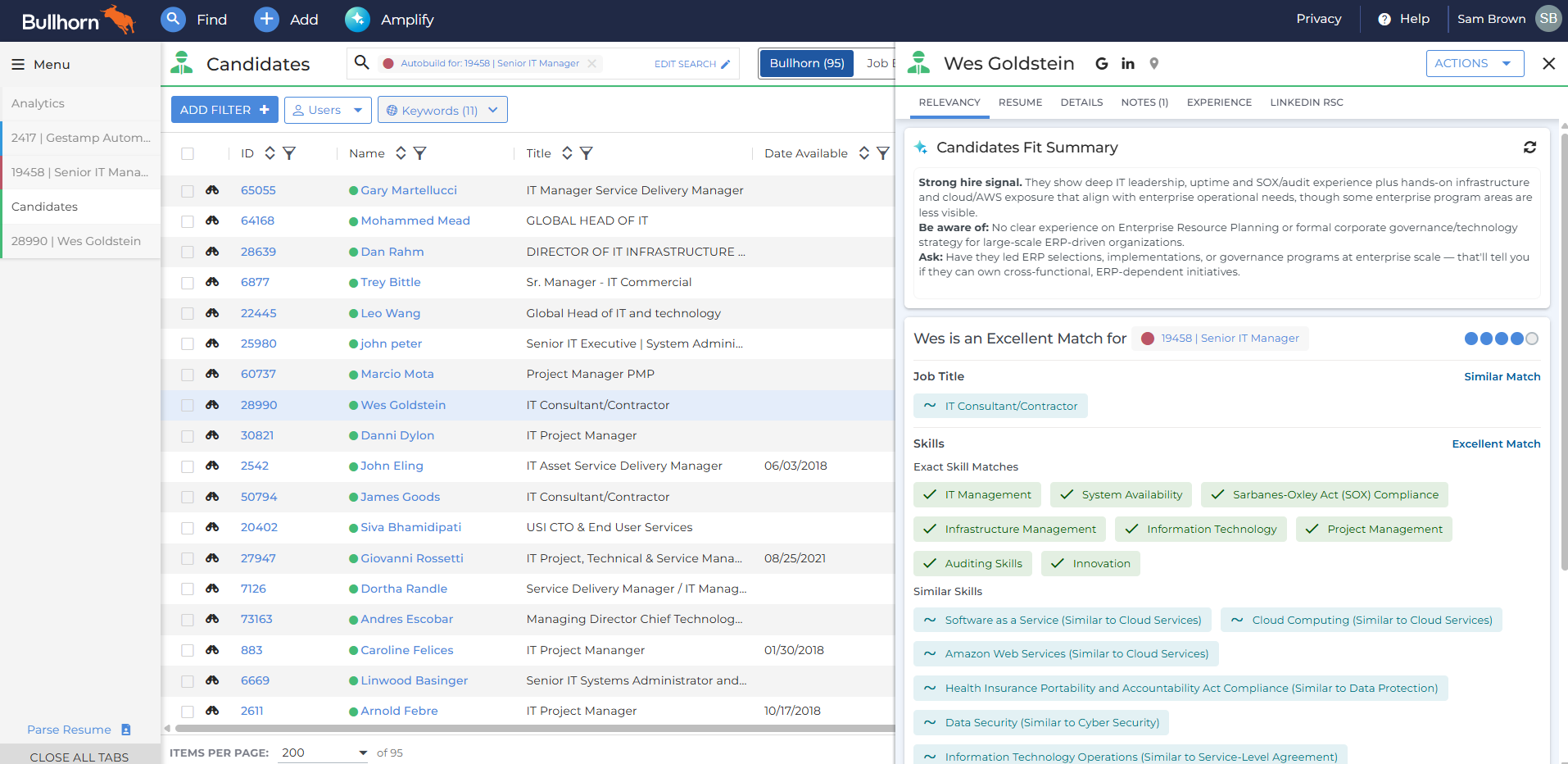
Task: Check the box for Mohammed Mead
Action: (188, 221)
